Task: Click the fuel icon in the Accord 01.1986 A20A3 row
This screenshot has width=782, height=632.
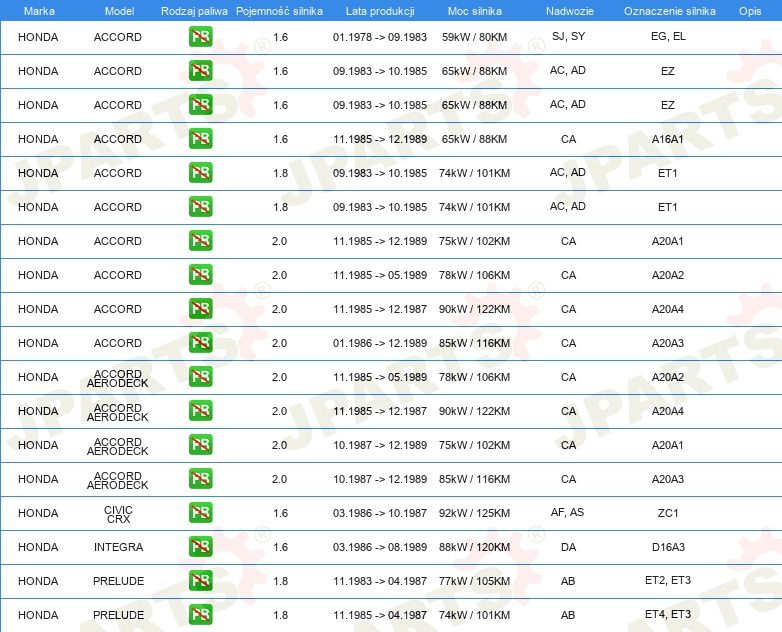Action: (200, 342)
